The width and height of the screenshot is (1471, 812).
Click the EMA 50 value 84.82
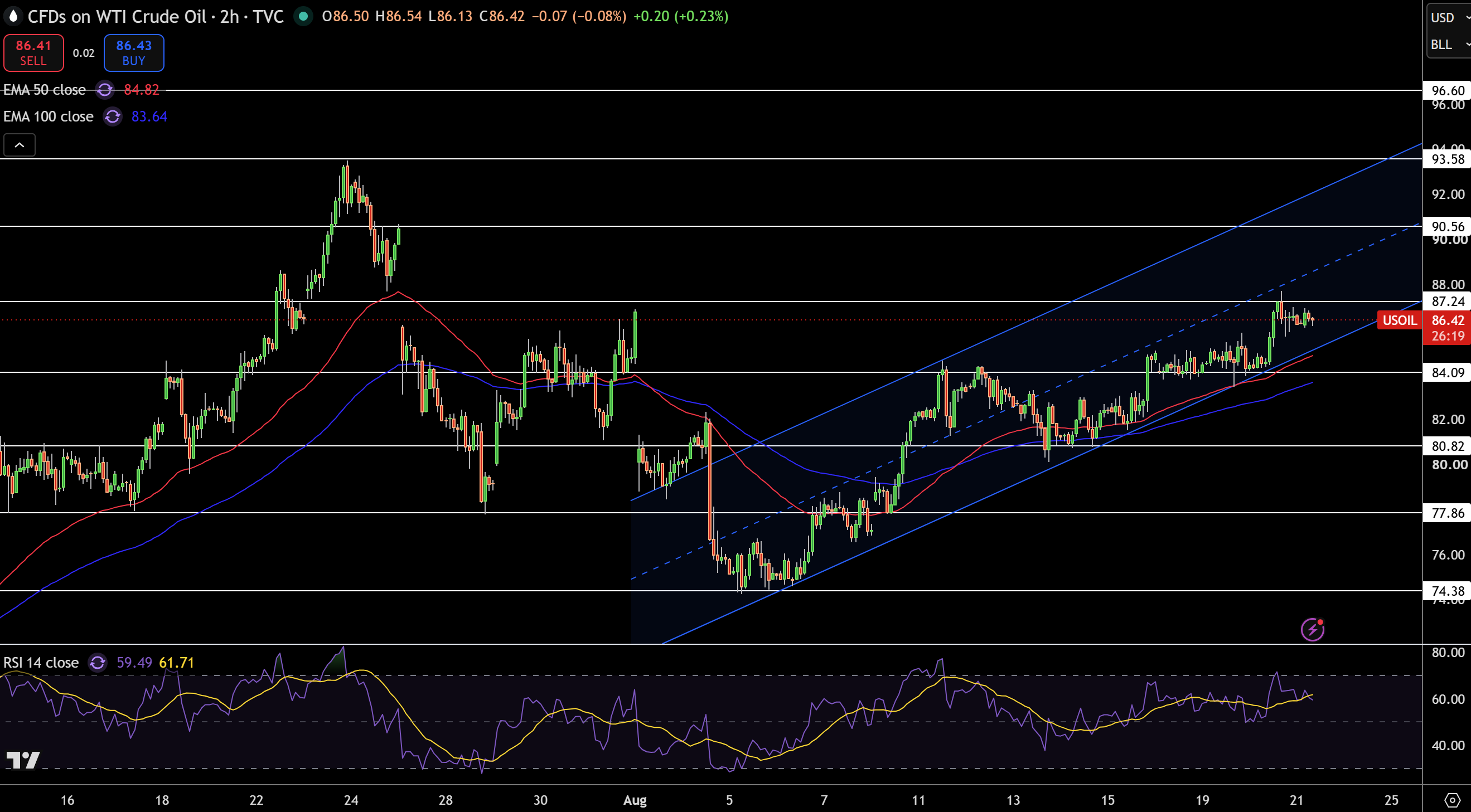pos(142,90)
